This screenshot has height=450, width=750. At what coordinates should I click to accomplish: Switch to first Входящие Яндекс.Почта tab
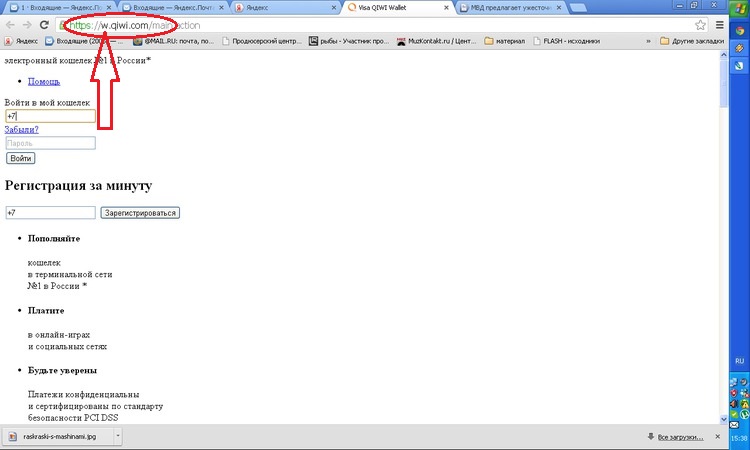[60, 8]
